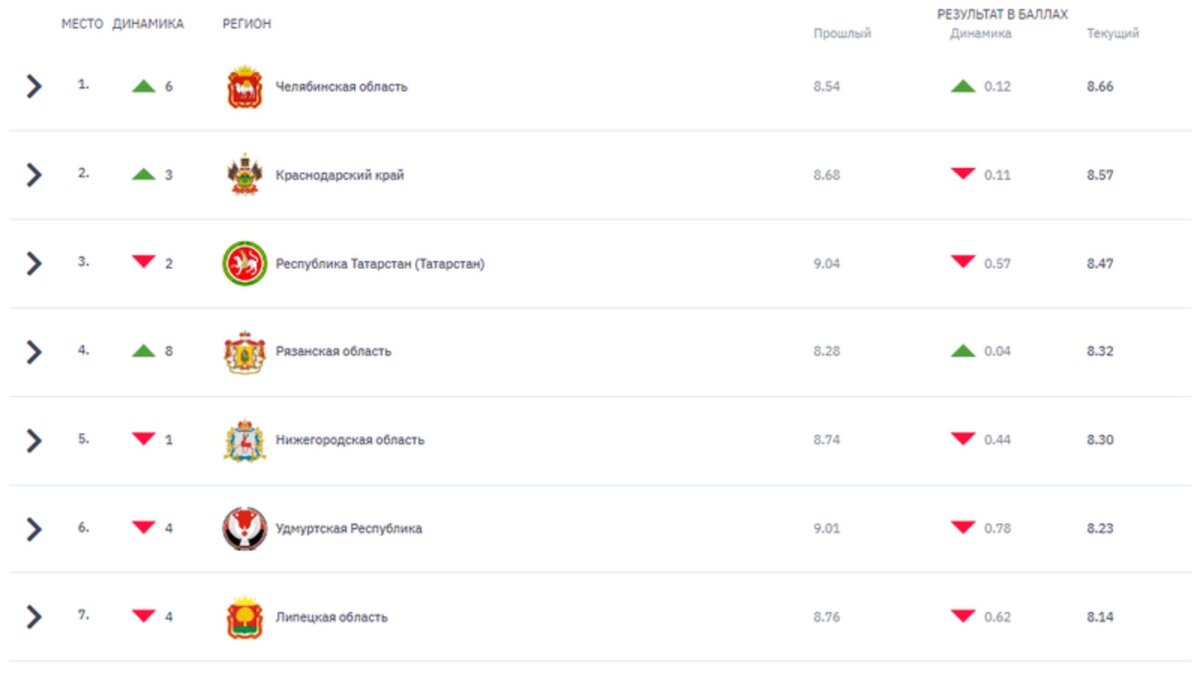Click the Krasnodar Krai coat of arms
1200x675 pixels.
point(244,175)
